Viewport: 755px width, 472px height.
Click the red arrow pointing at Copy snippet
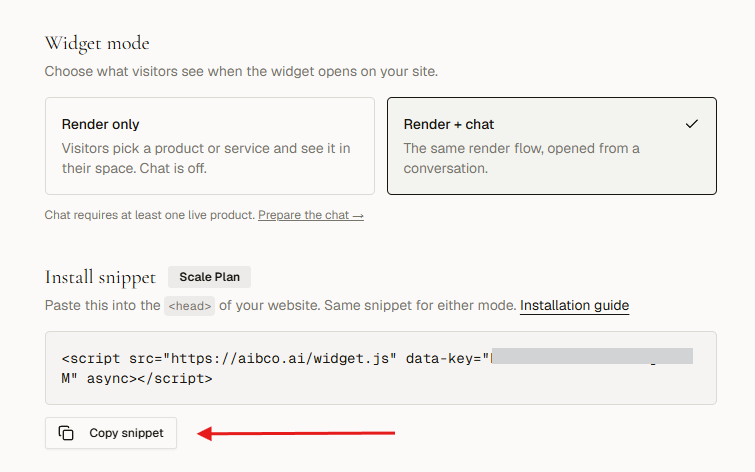296,433
